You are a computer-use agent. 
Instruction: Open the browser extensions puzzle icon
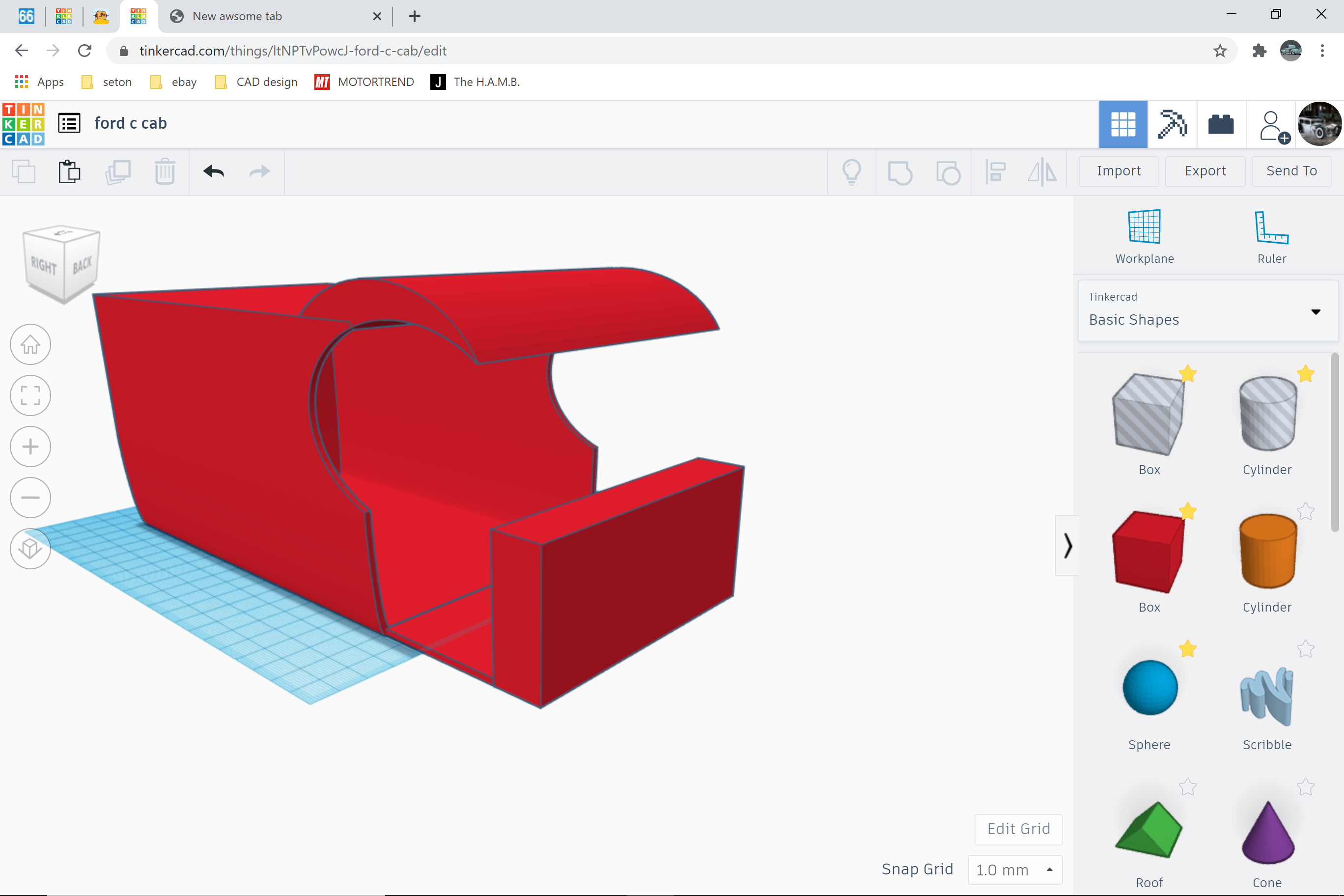click(x=1260, y=51)
